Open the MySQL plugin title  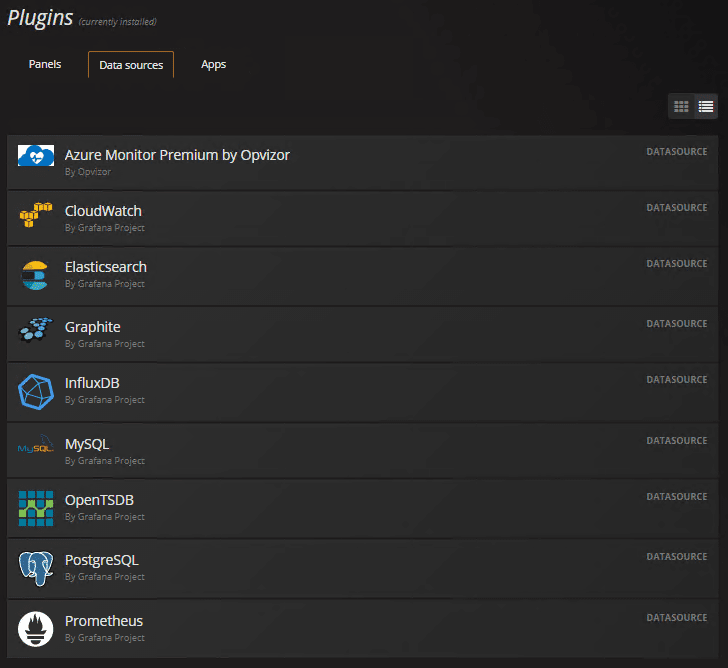click(x=87, y=444)
